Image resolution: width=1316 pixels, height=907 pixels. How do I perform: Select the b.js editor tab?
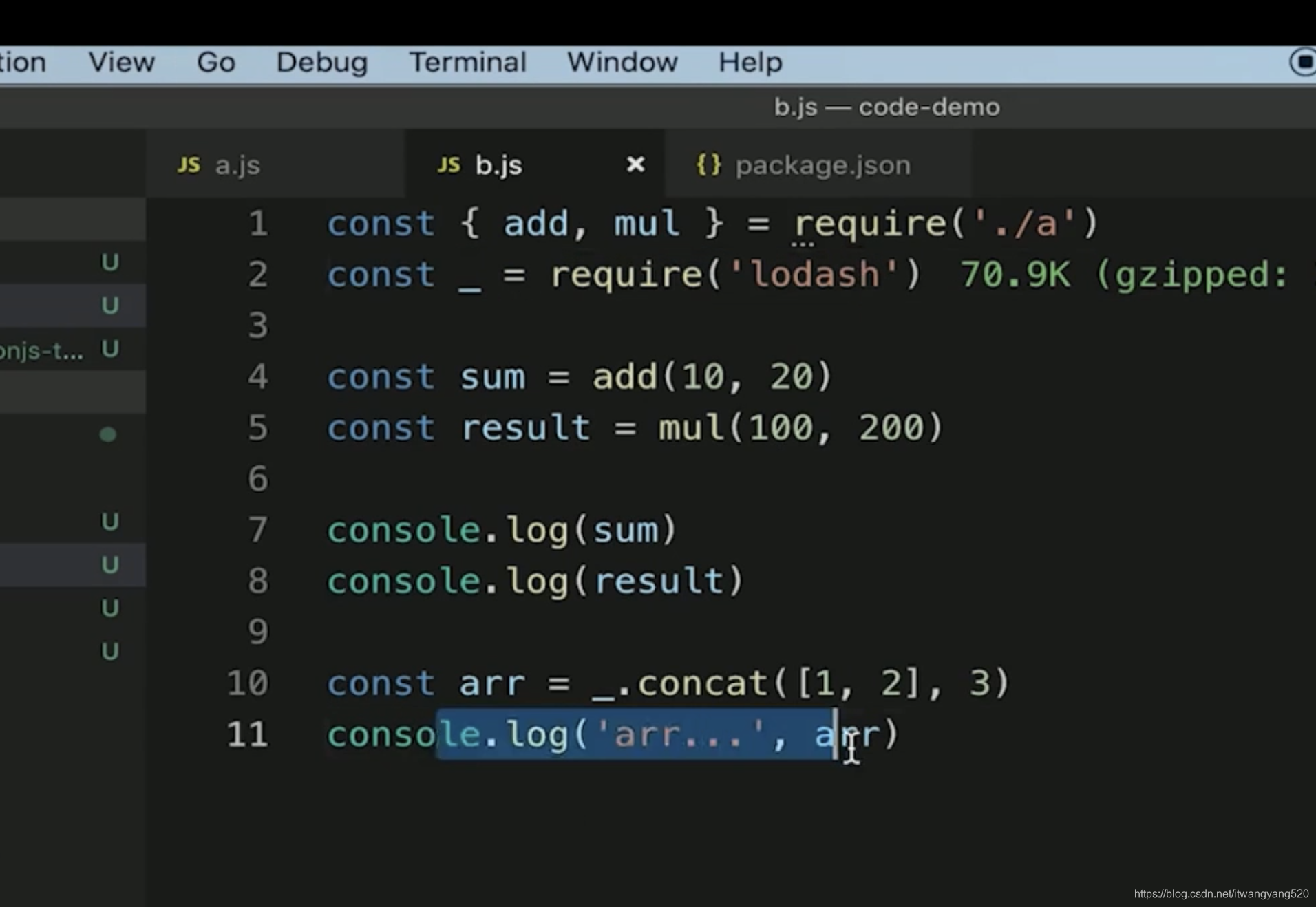click(535, 164)
